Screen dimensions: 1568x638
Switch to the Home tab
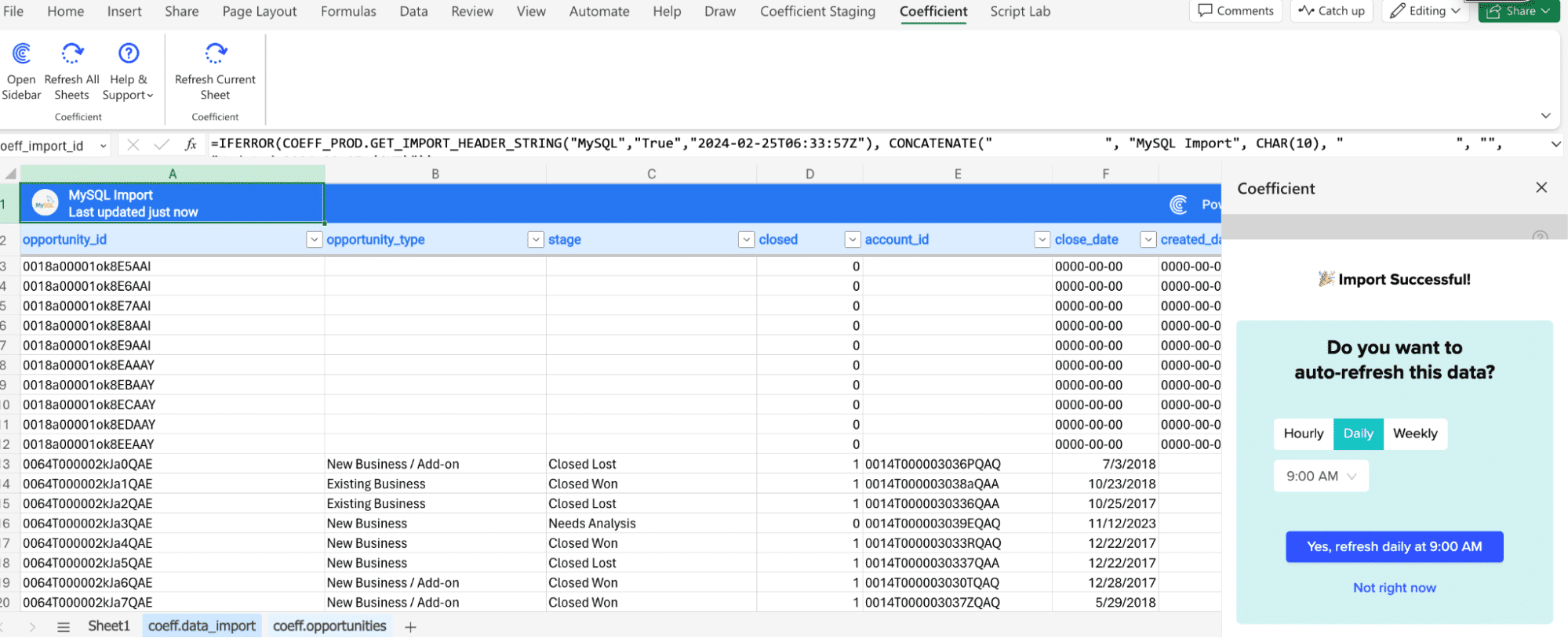[66, 11]
